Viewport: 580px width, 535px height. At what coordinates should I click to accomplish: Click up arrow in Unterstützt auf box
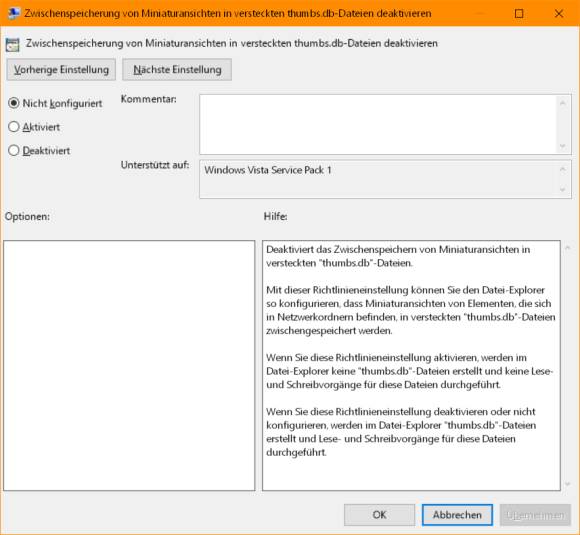563,169
